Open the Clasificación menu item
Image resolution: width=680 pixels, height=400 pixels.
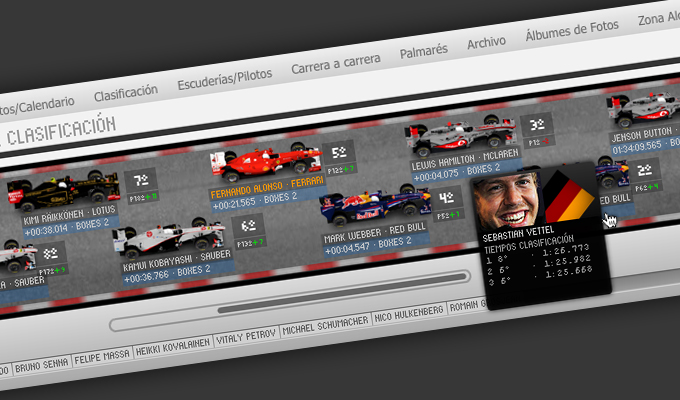[x=126, y=93]
